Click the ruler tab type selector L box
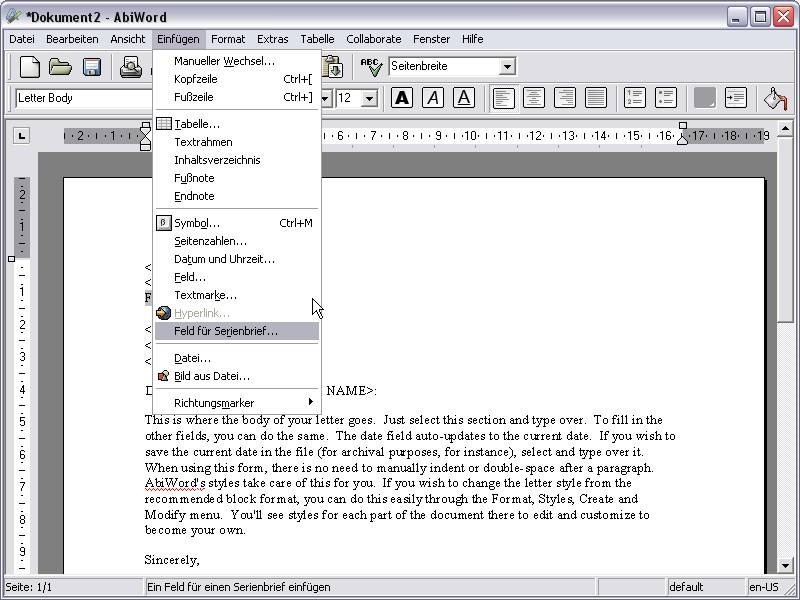 coord(21,136)
